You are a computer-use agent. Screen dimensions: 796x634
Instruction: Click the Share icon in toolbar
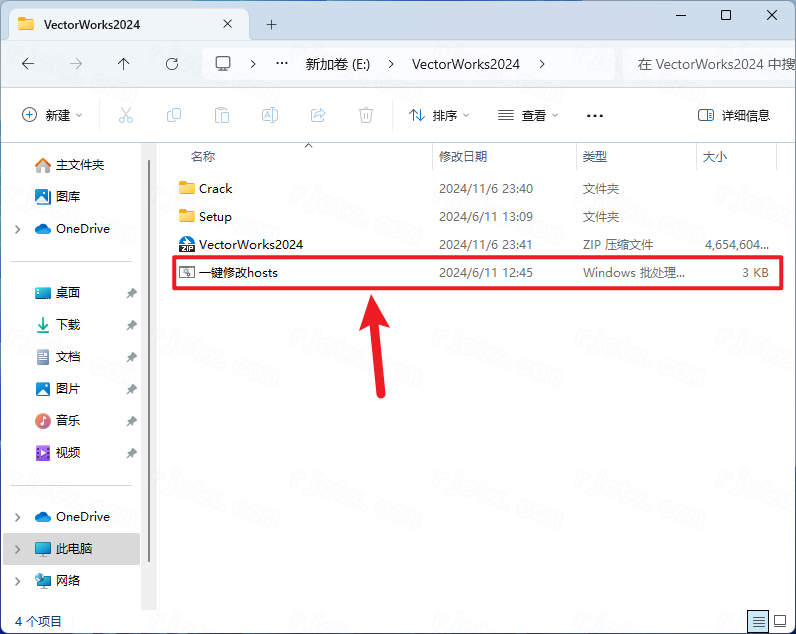tap(318, 115)
